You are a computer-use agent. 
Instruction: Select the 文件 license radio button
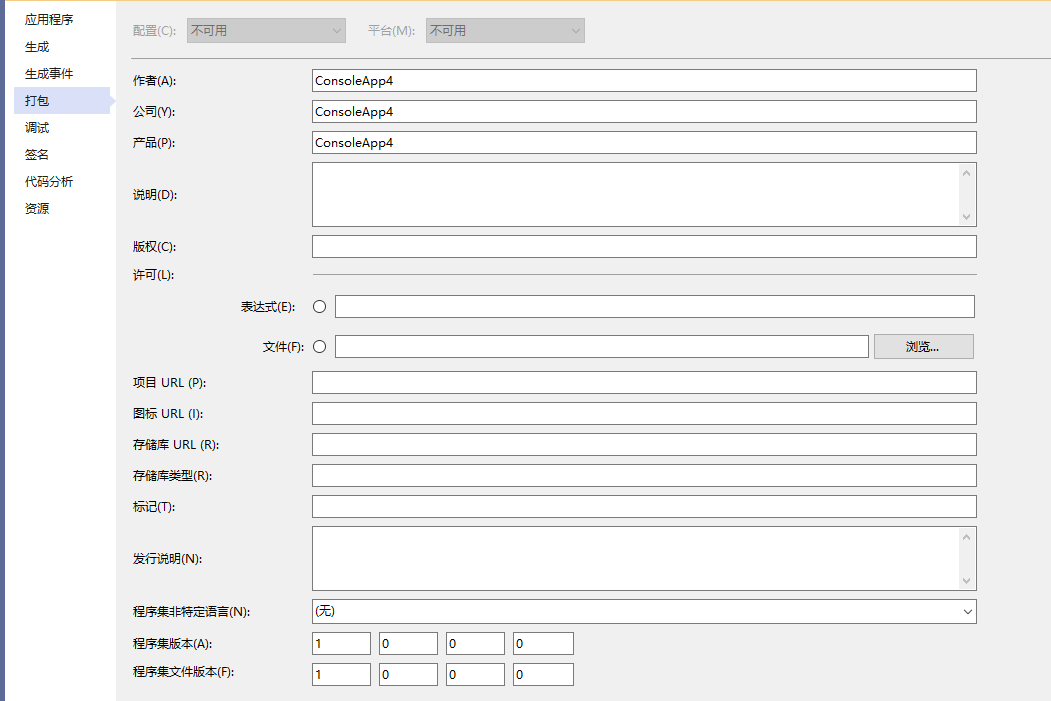[x=320, y=347]
